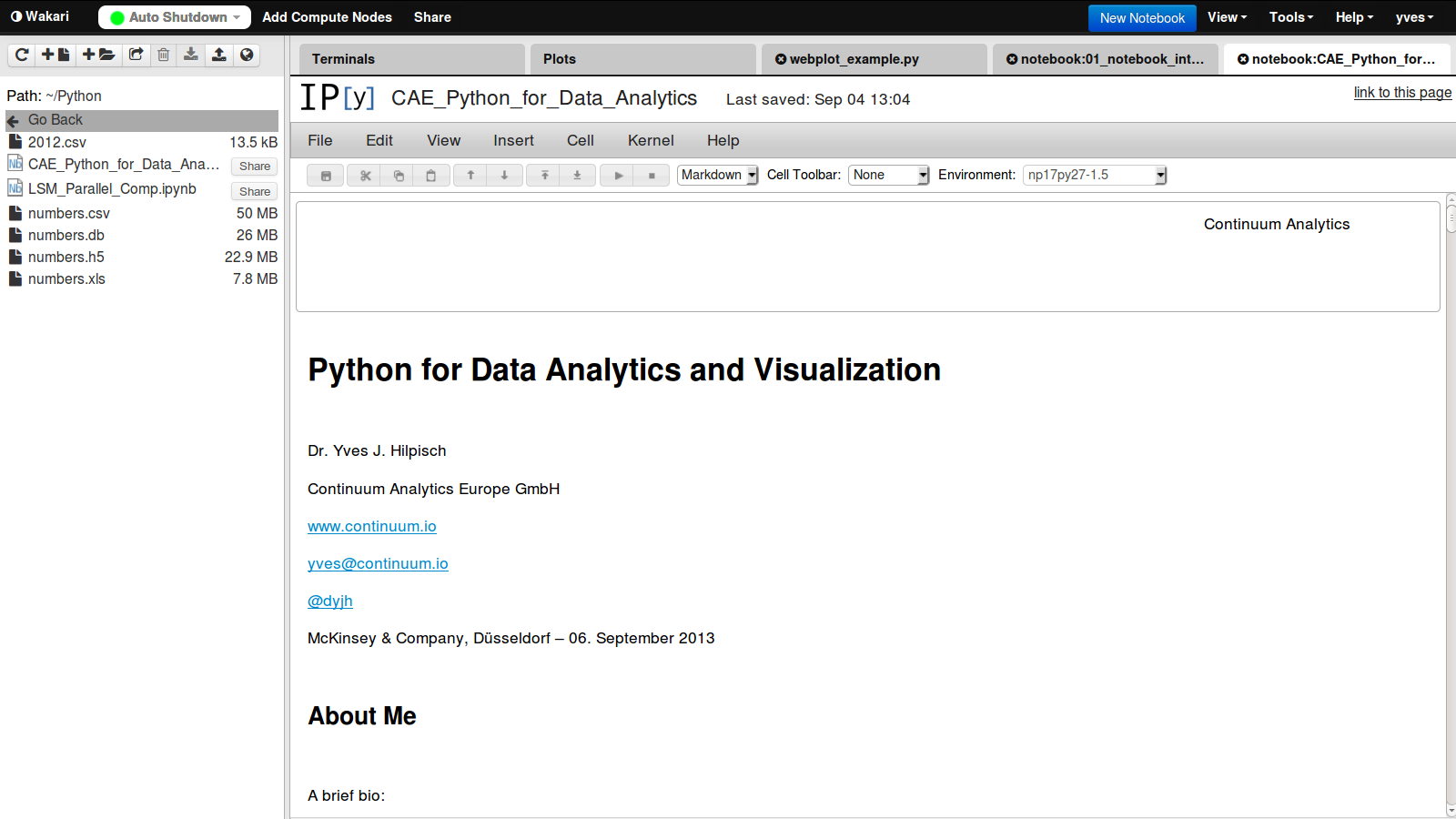Refresh the file browser listing
The height and width of the screenshot is (819, 1456).
coord(22,55)
